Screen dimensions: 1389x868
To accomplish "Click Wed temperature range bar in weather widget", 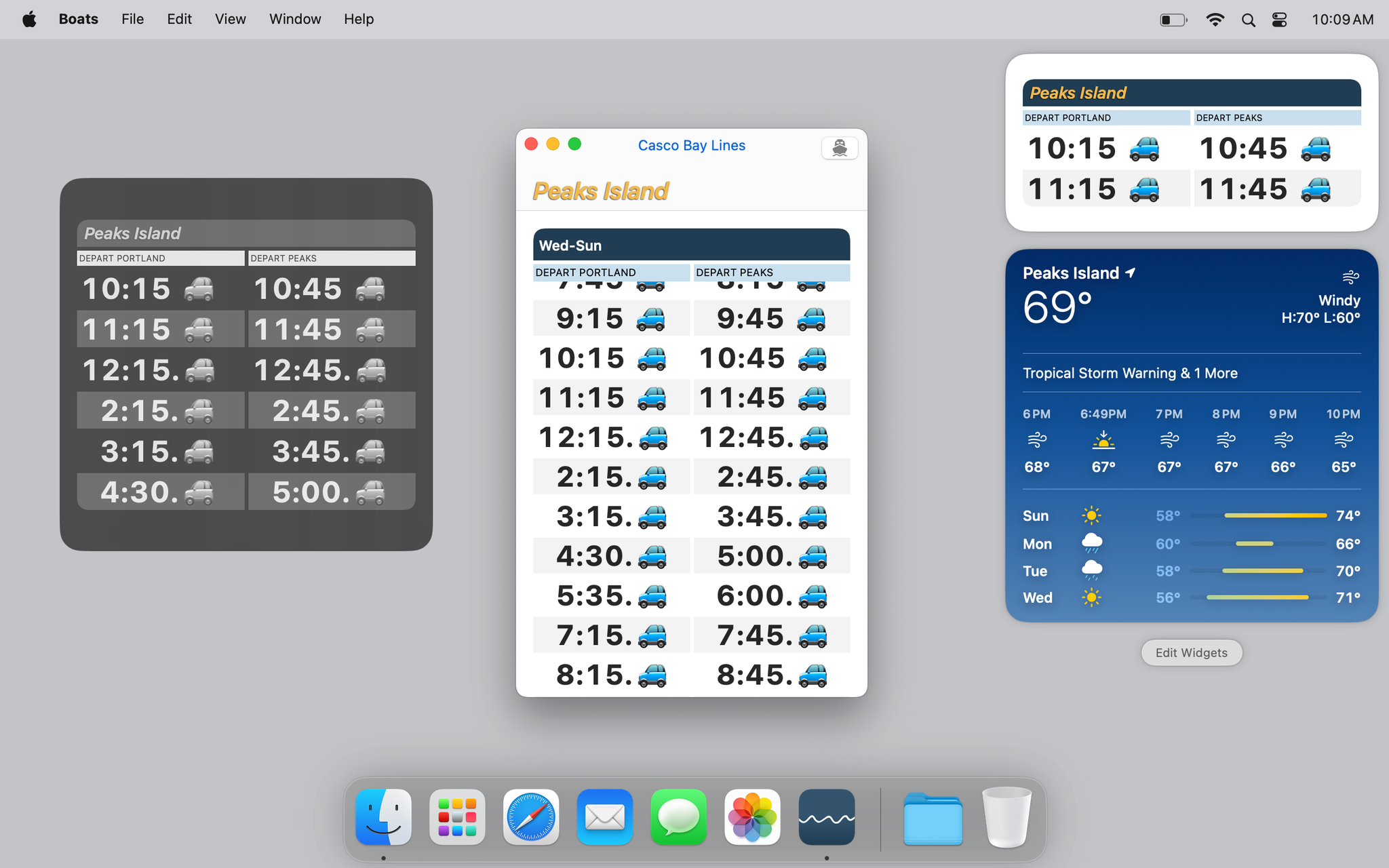I will [1258, 597].
